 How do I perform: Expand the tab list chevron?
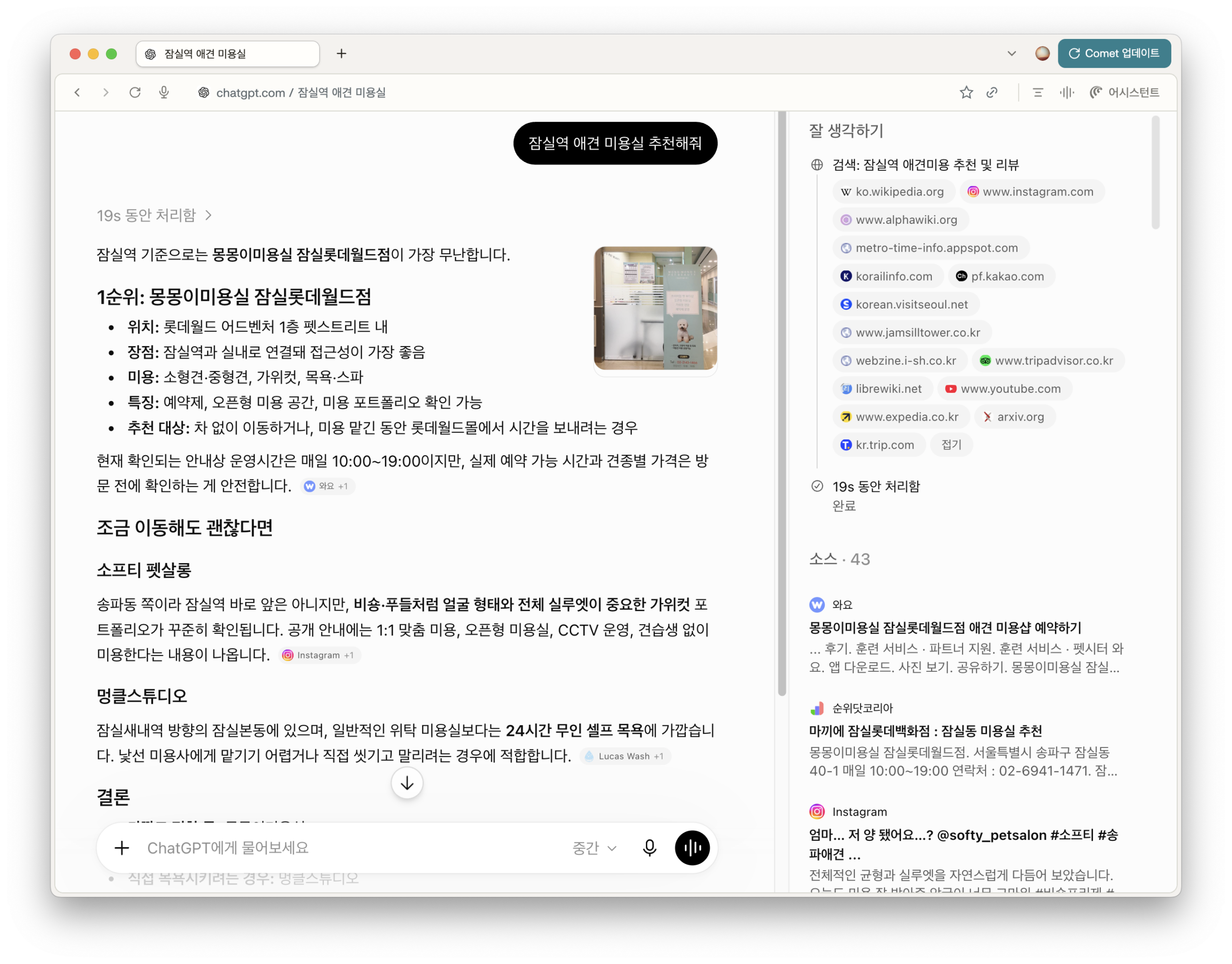pos(1011,53)
